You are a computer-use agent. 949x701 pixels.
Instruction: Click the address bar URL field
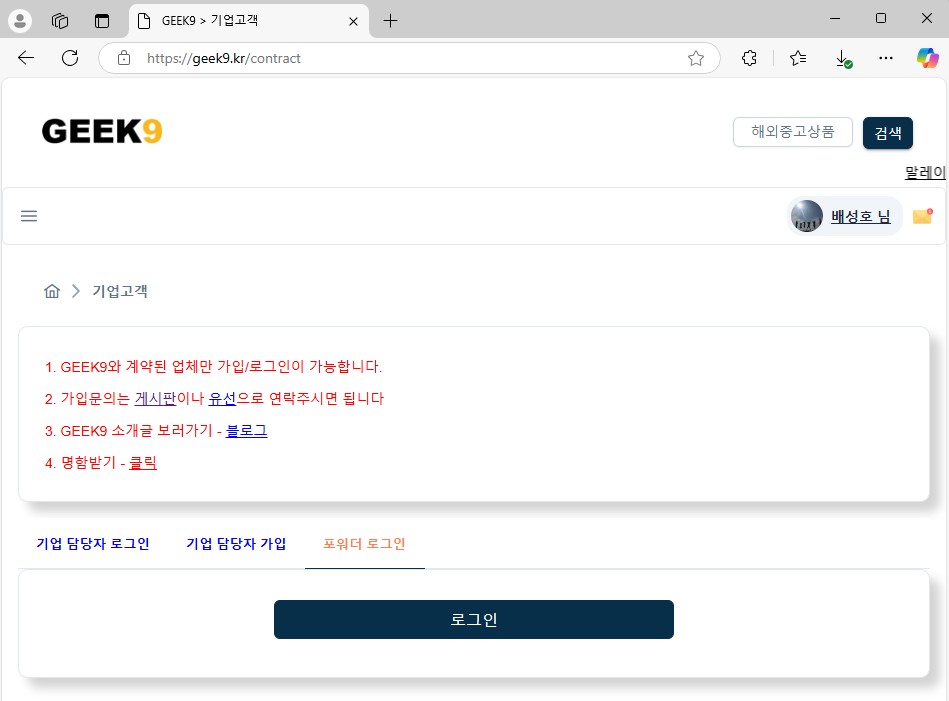[x=409, y=58]
